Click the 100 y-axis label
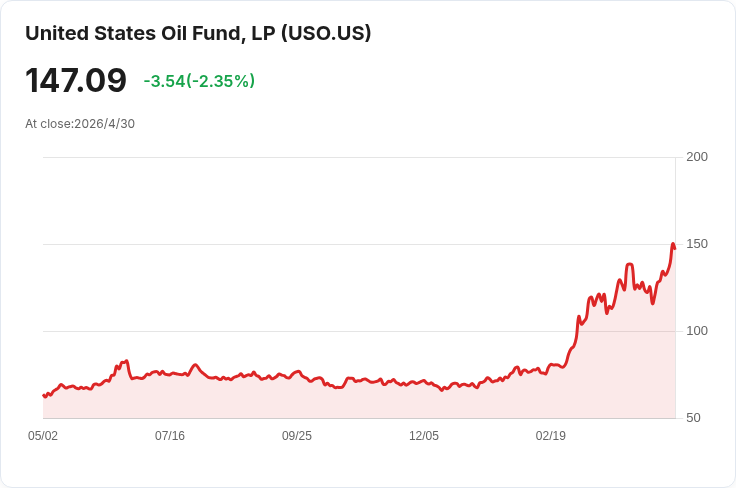 [697, 331]
